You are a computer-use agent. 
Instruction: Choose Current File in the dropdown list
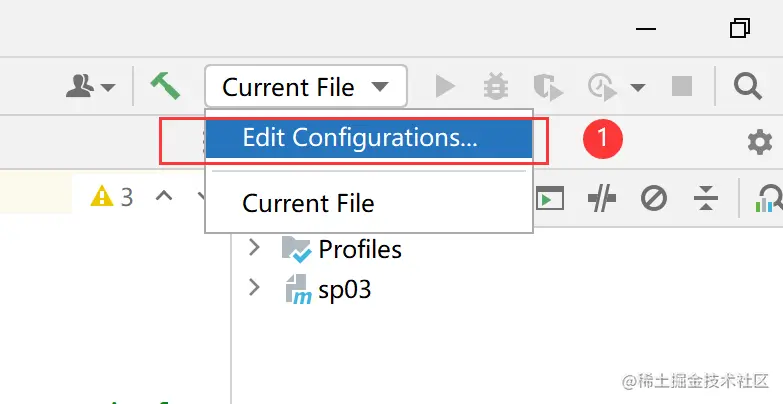(369, 203)
